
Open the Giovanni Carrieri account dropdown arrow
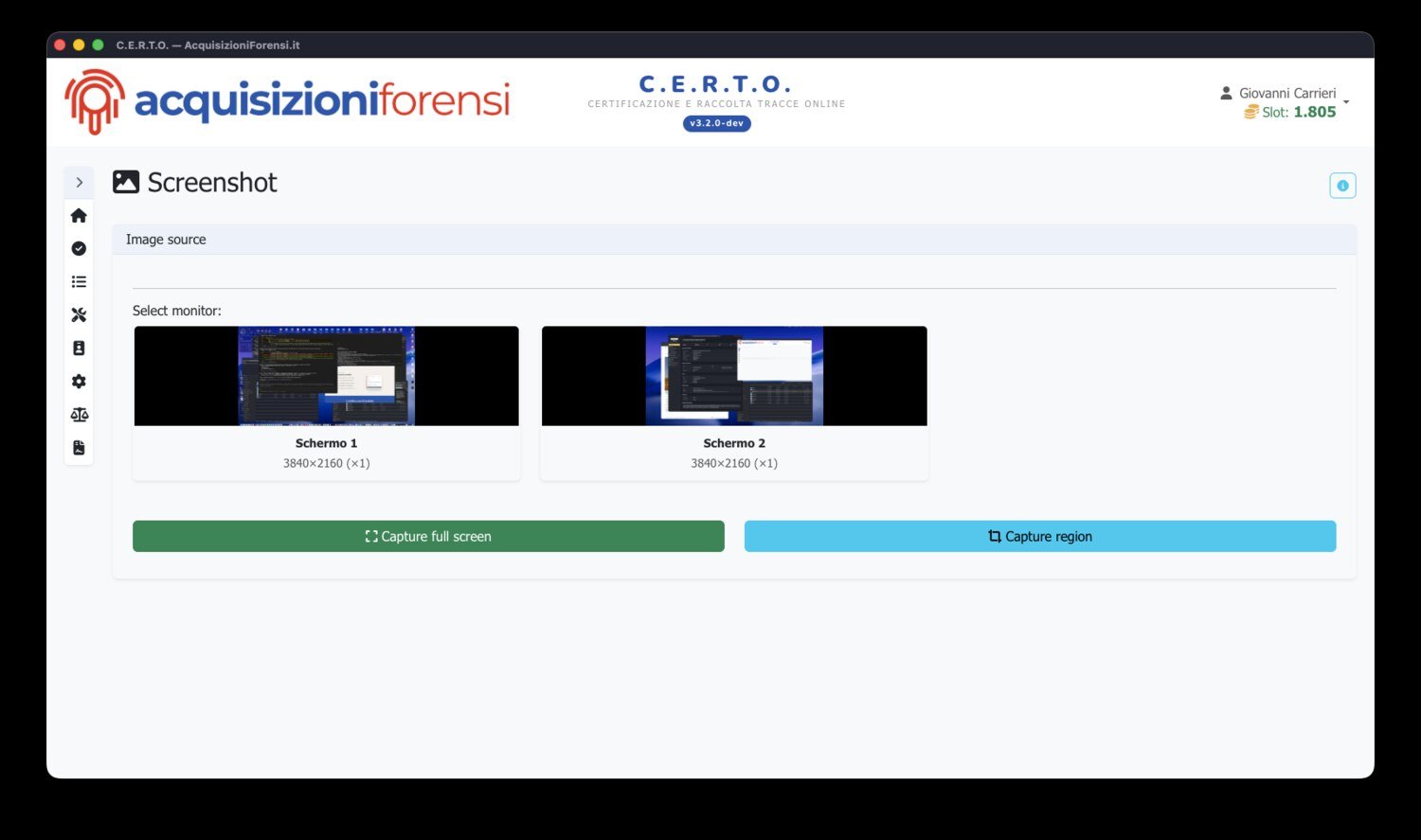(1346, 101)
